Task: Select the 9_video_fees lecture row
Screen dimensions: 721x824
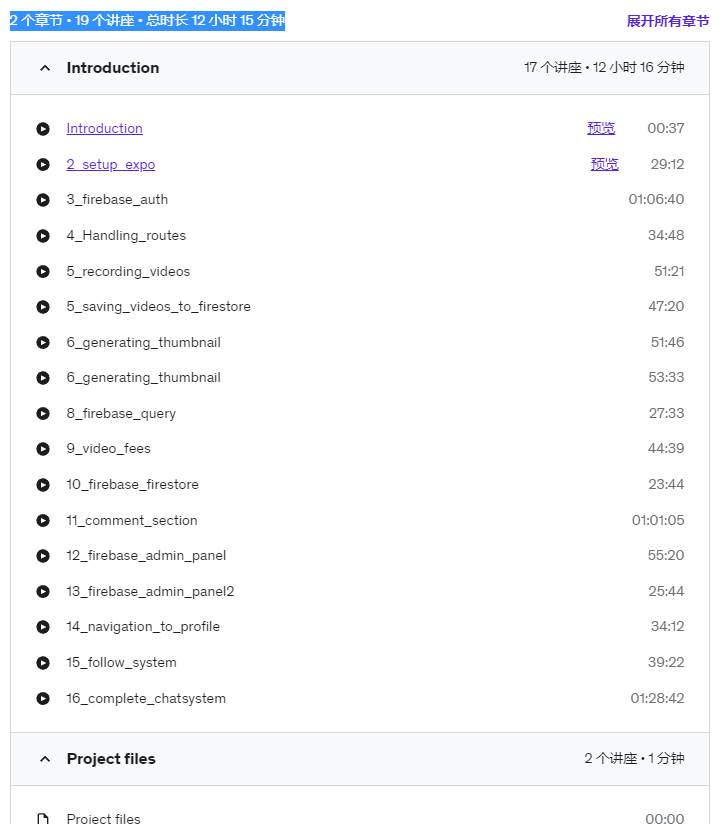Action: click(360, 449)
